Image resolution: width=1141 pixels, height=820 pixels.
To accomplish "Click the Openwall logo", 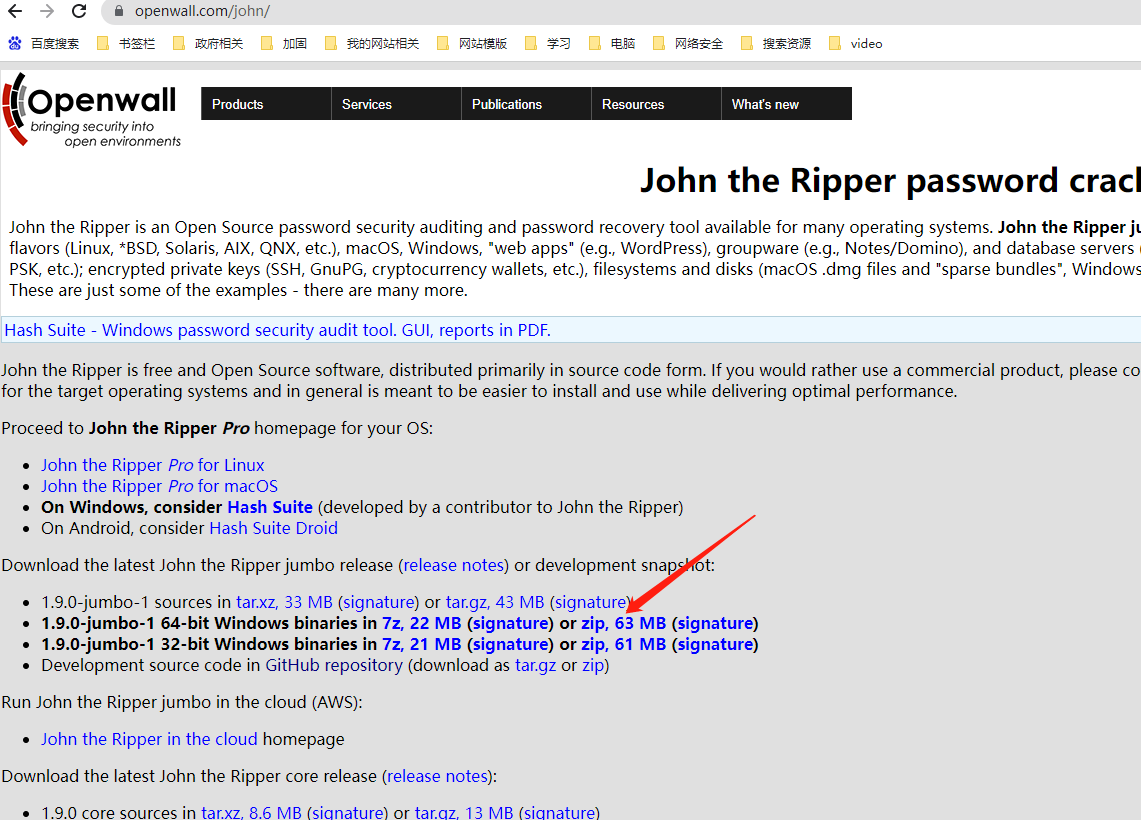I will click(92, 110).
